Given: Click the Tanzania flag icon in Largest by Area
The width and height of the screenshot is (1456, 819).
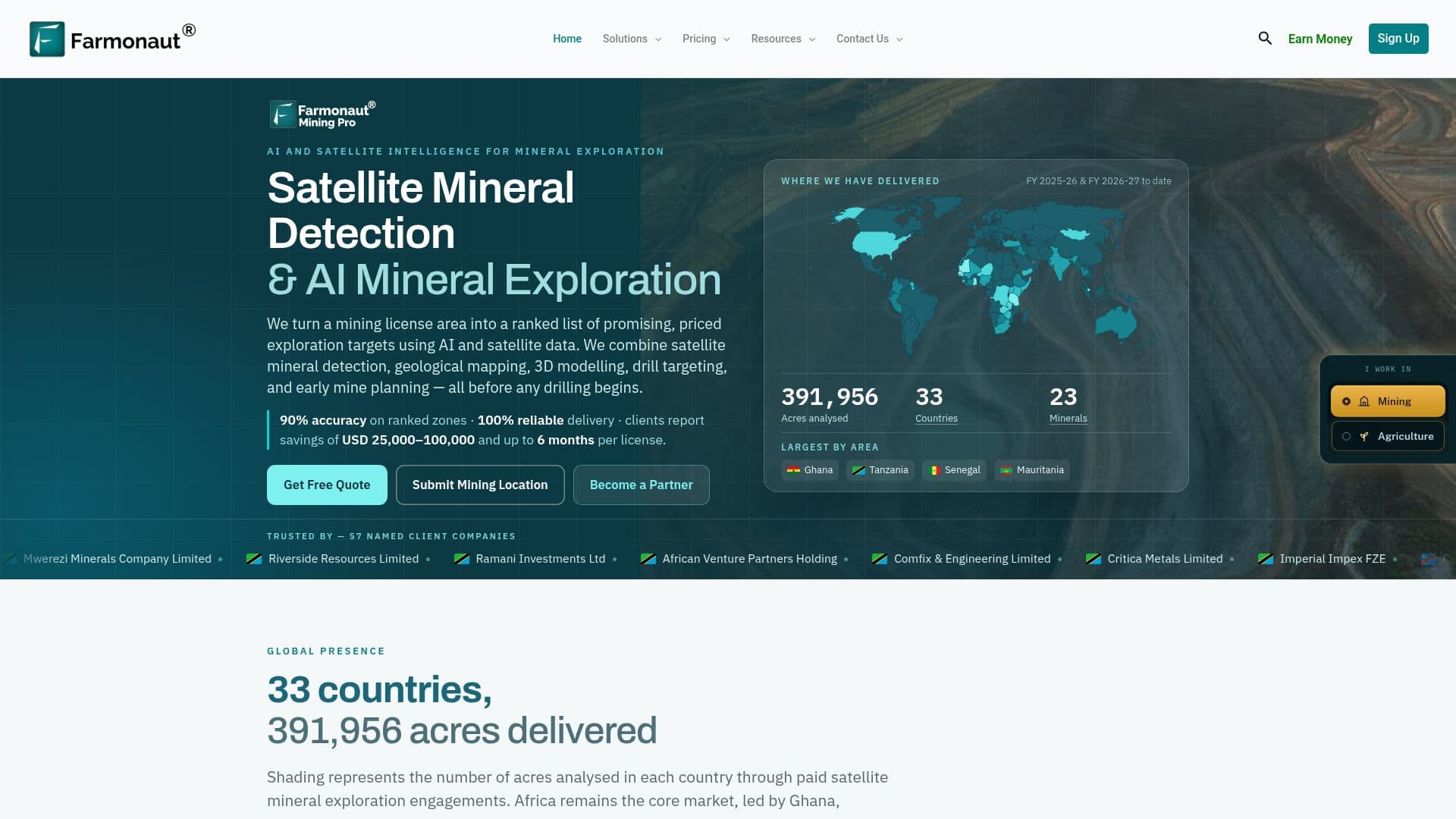Looking at the screenshot, I should click(x=858, y=470).
